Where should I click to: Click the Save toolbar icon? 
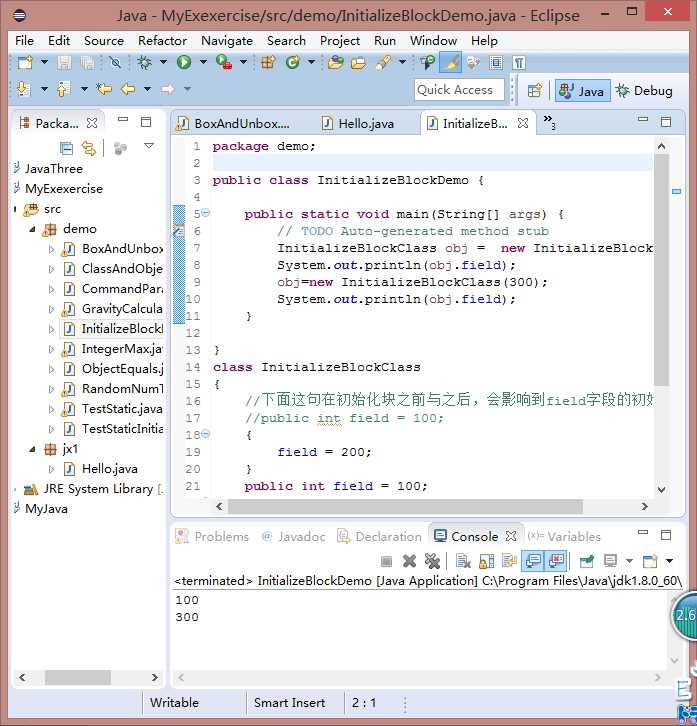[64, 63]
